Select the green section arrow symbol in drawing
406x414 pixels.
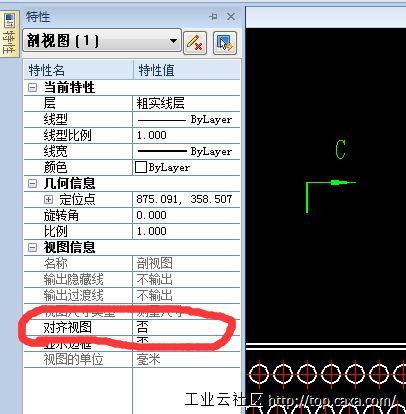pos(331,197)
